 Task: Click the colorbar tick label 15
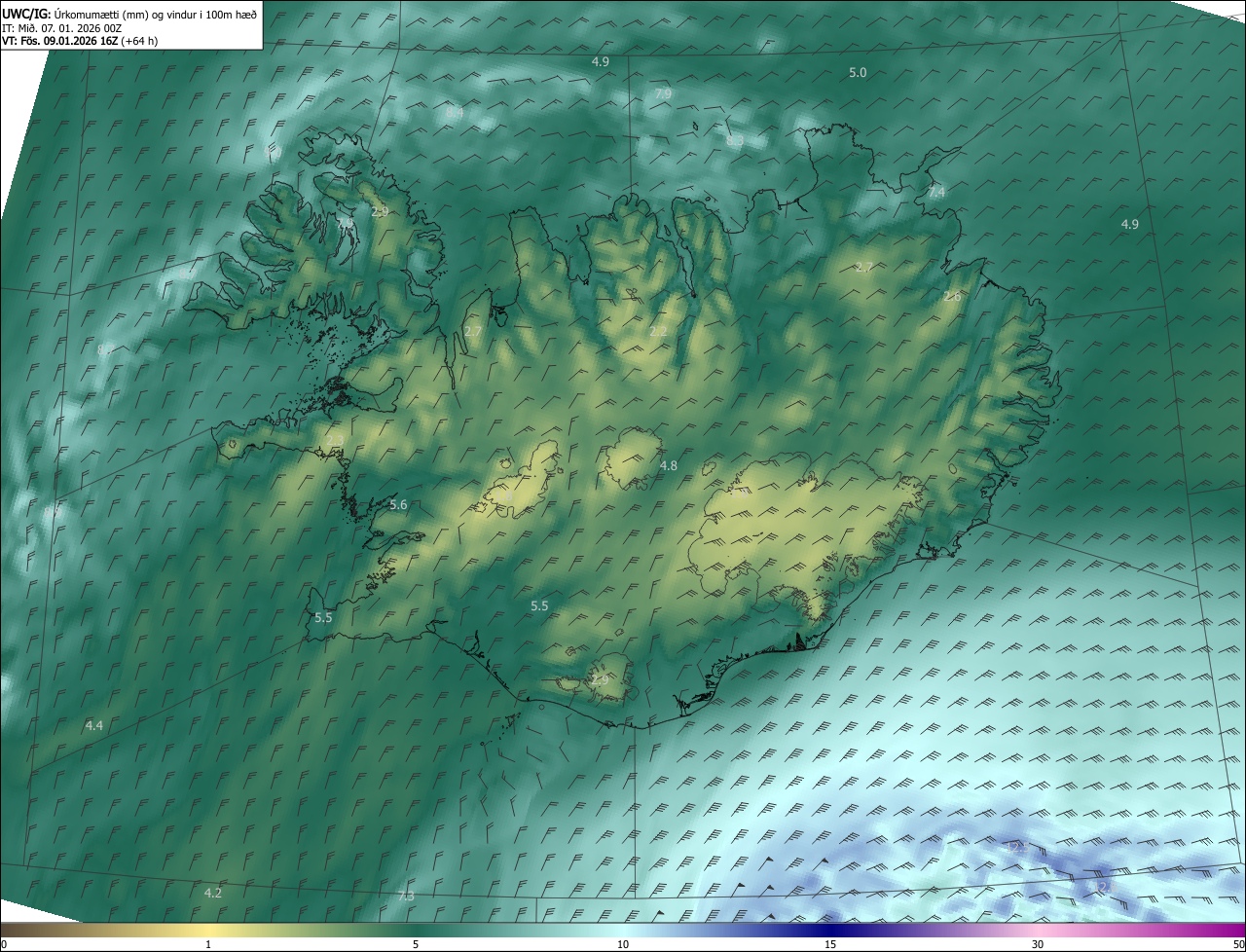point(830,944)
